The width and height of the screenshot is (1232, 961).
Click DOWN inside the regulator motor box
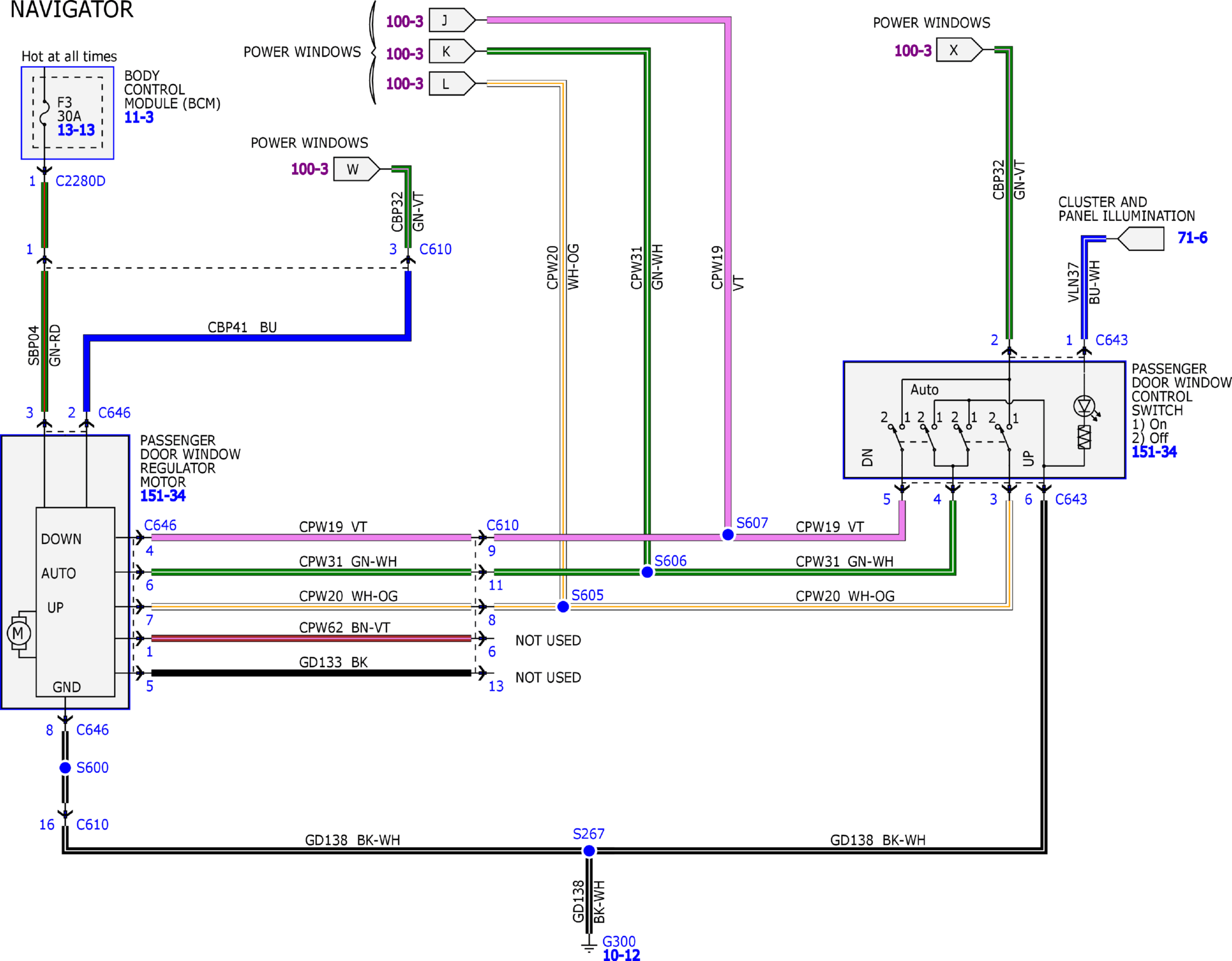pos(61,539)
